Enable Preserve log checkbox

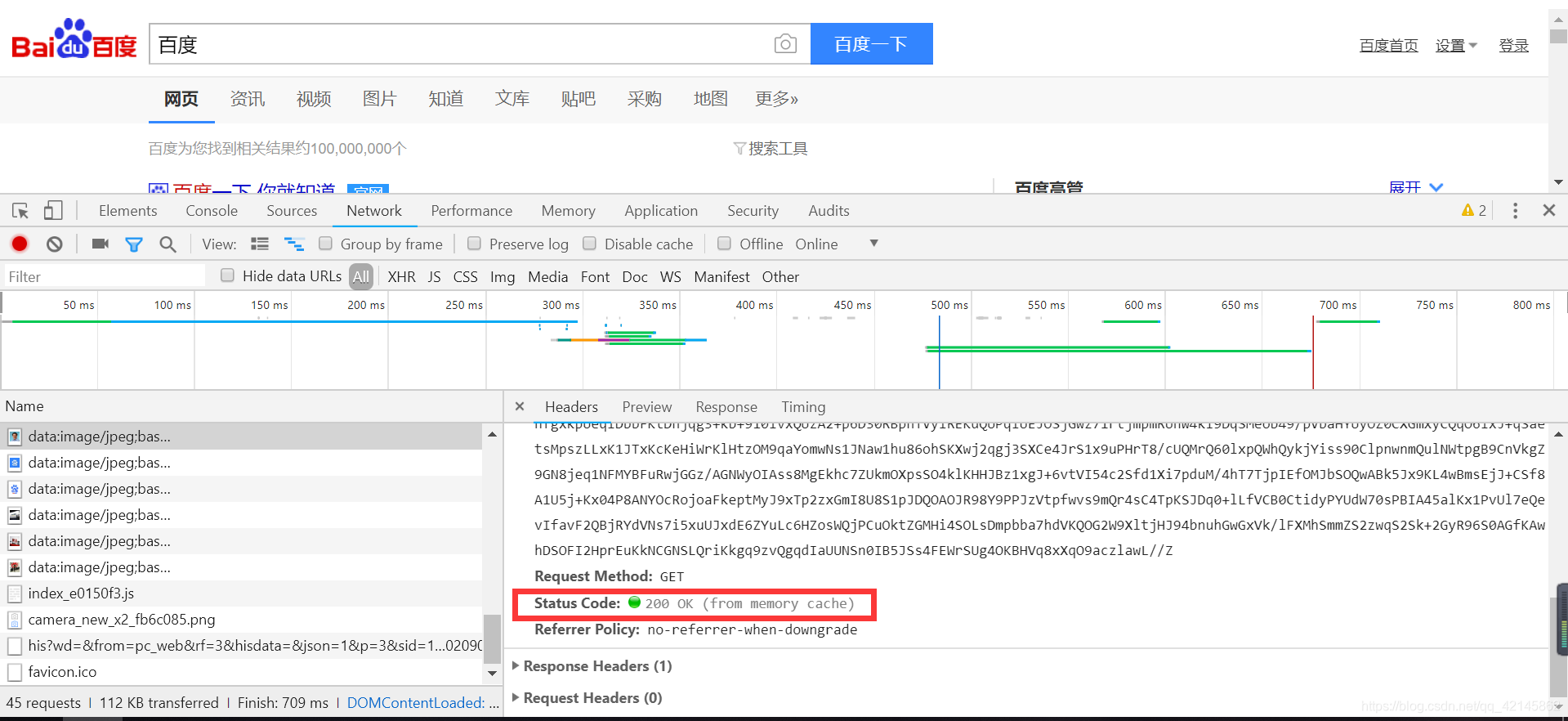[x=474, y=244]
